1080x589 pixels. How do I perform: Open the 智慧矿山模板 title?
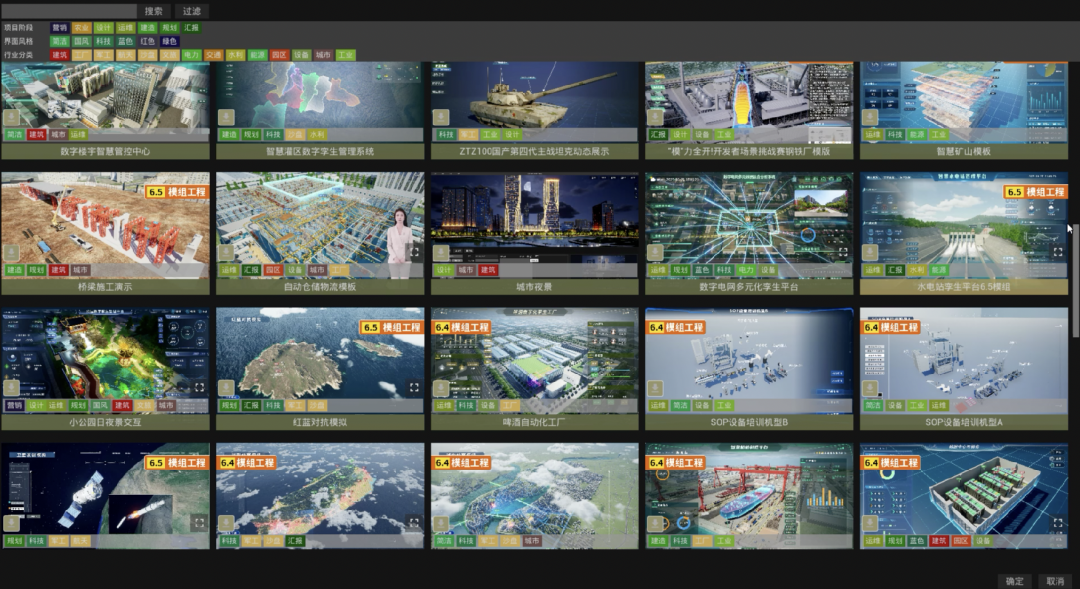964,152
